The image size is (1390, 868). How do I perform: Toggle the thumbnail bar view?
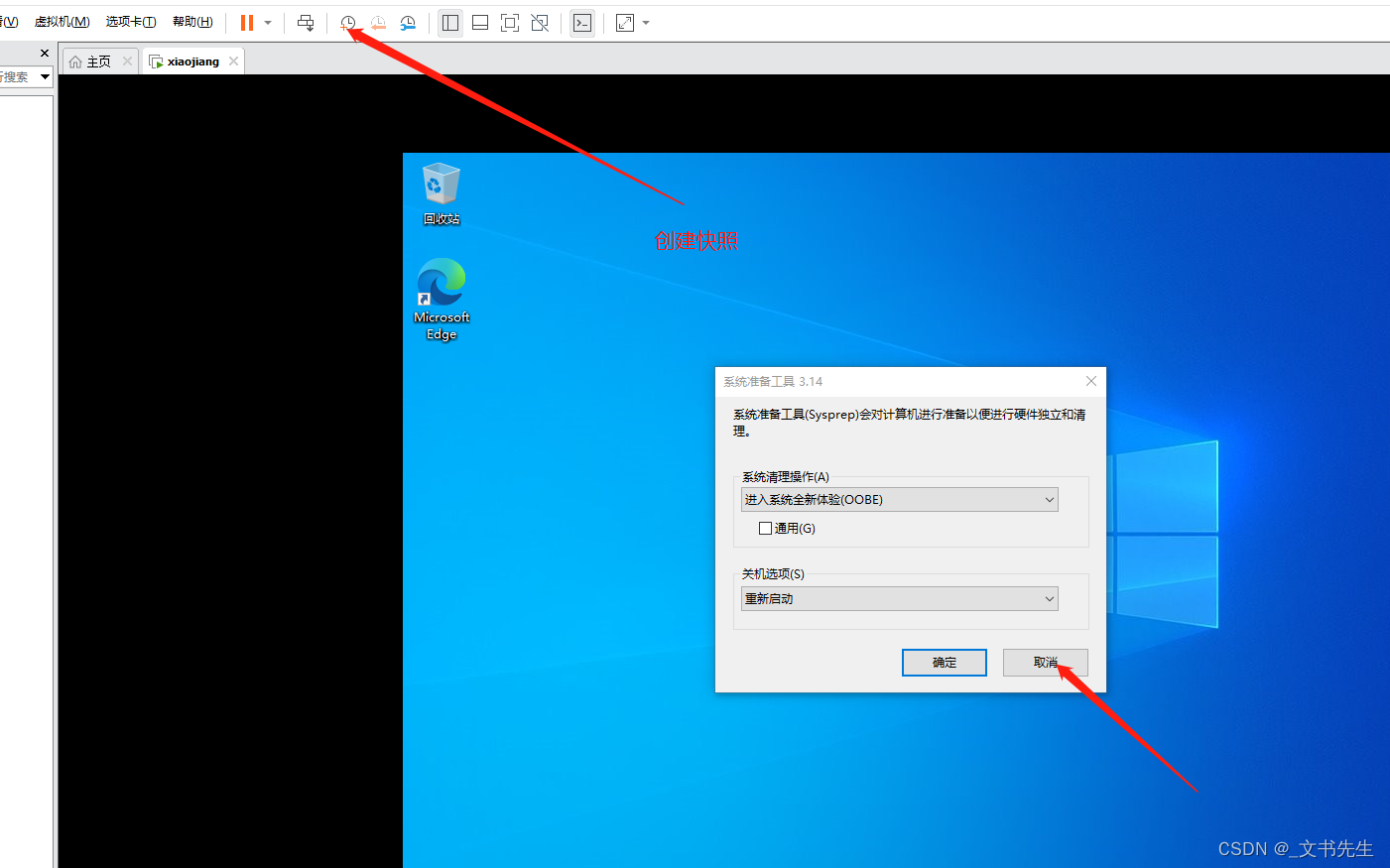pos(480,23)
